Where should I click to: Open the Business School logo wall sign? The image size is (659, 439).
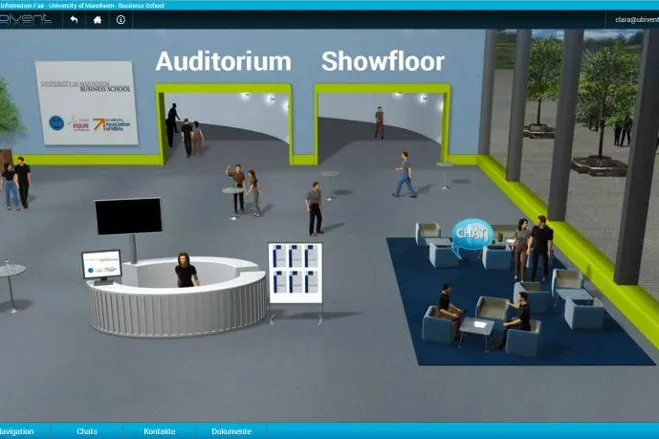coord(87,103)
